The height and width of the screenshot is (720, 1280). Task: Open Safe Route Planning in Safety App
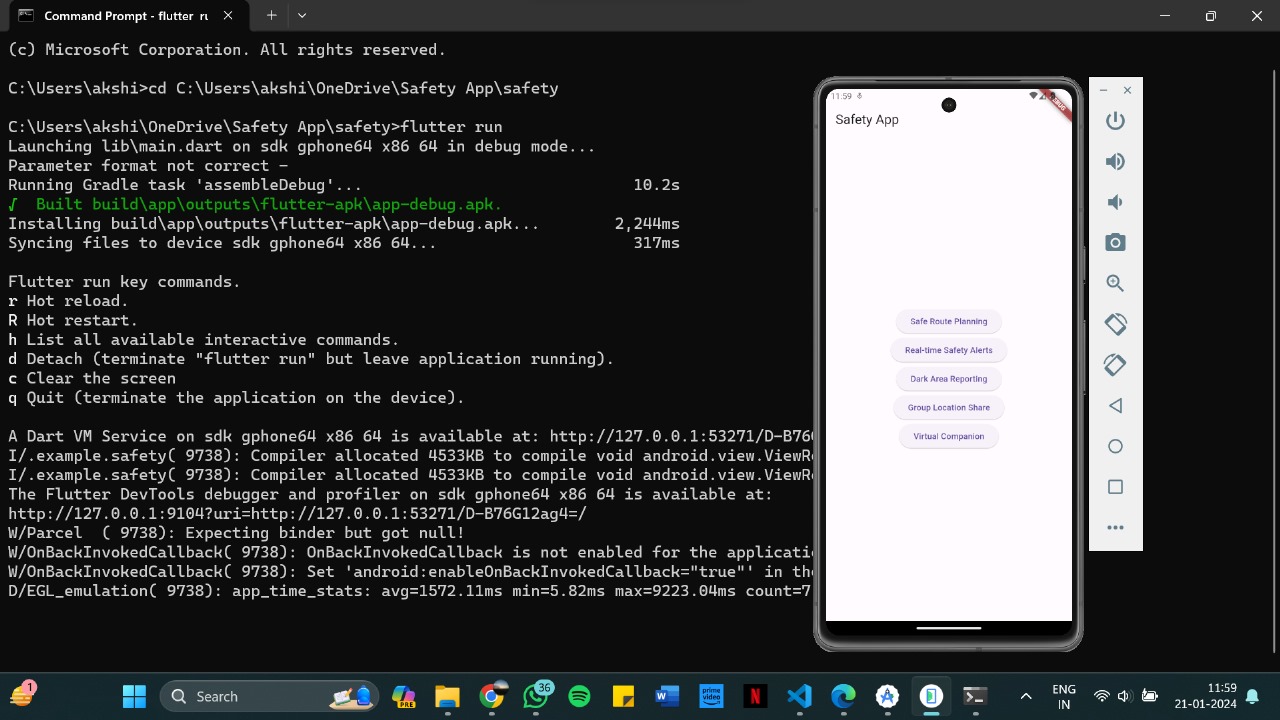[948, 321]
